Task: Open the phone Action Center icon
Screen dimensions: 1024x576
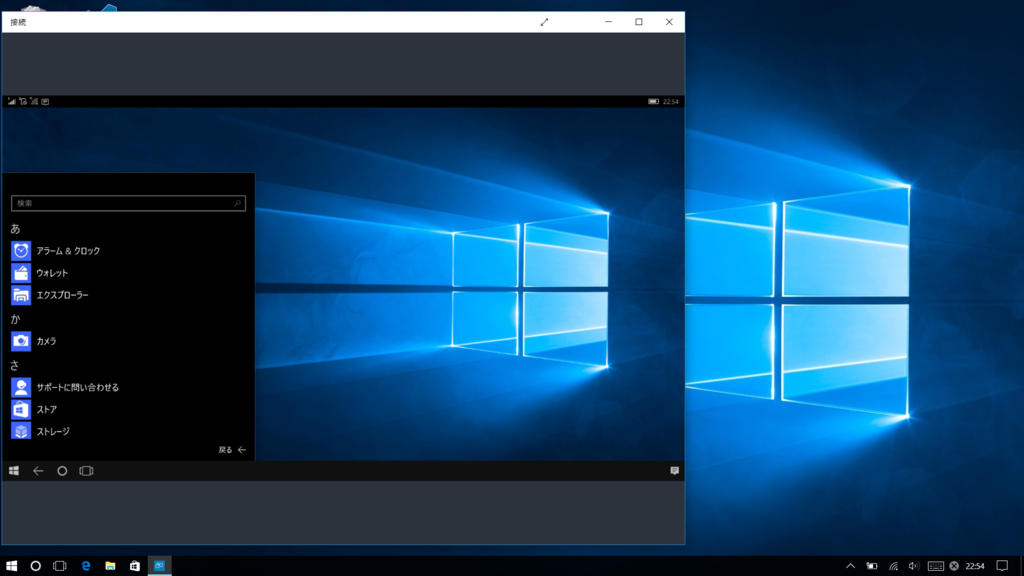Action: pyautogui.click(x=675, y=471)
